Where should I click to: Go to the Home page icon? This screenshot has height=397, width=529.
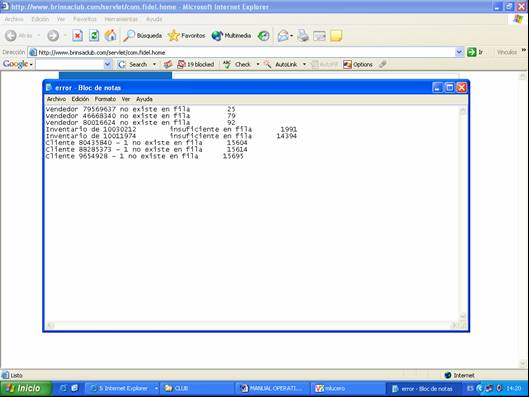110,35
